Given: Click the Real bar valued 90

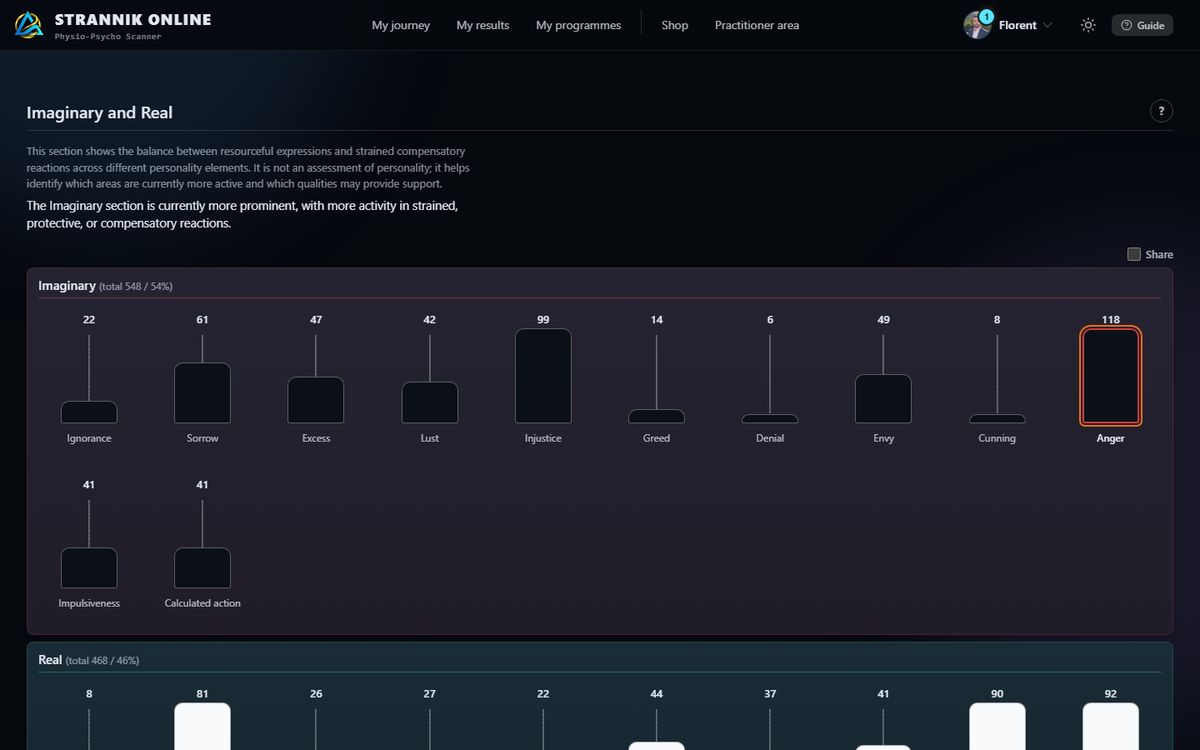Looking at the screenshot, I should pos(997,726).
